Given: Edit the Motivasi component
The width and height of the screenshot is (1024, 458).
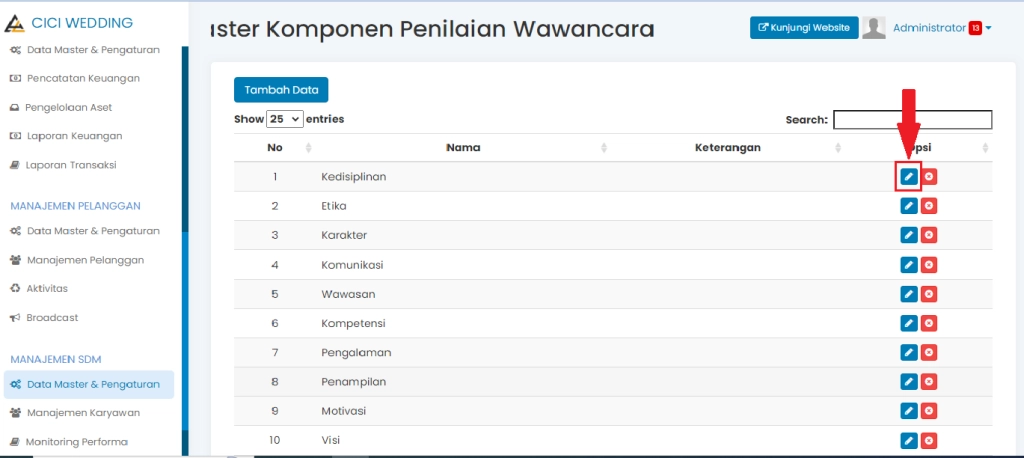Looking at the screenshot, I should click(x=908, y=411).
